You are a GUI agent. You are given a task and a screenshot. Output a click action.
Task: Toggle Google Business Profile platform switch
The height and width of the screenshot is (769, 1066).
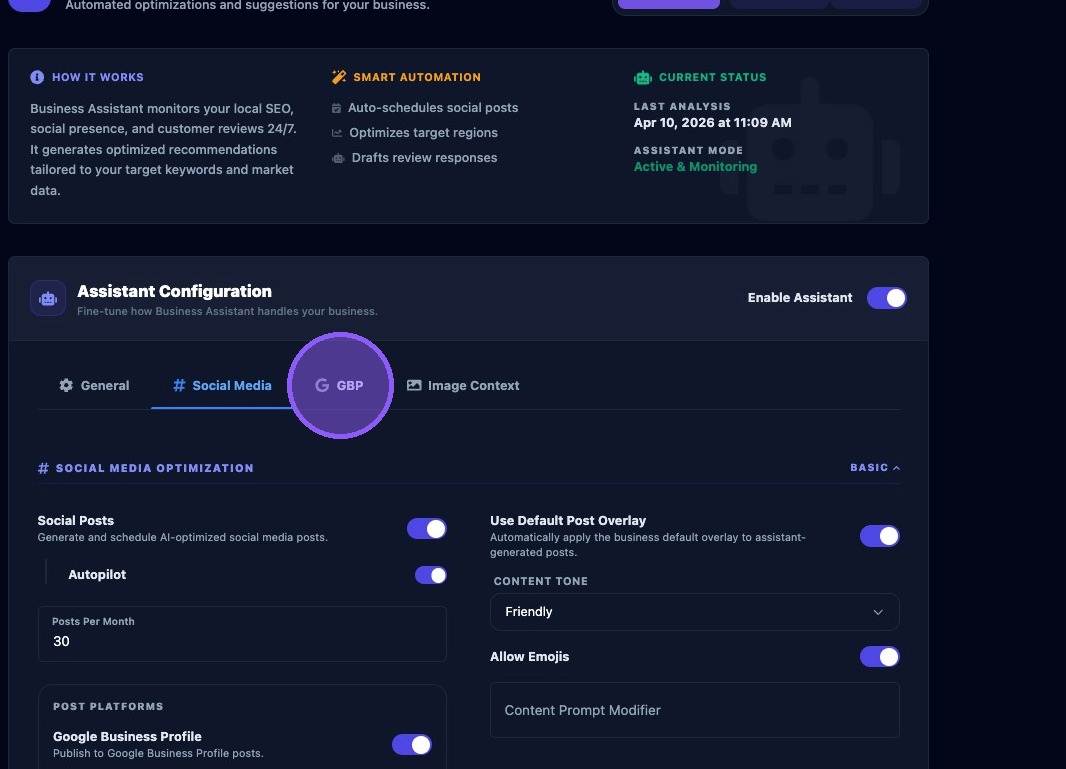click(412, 745)
